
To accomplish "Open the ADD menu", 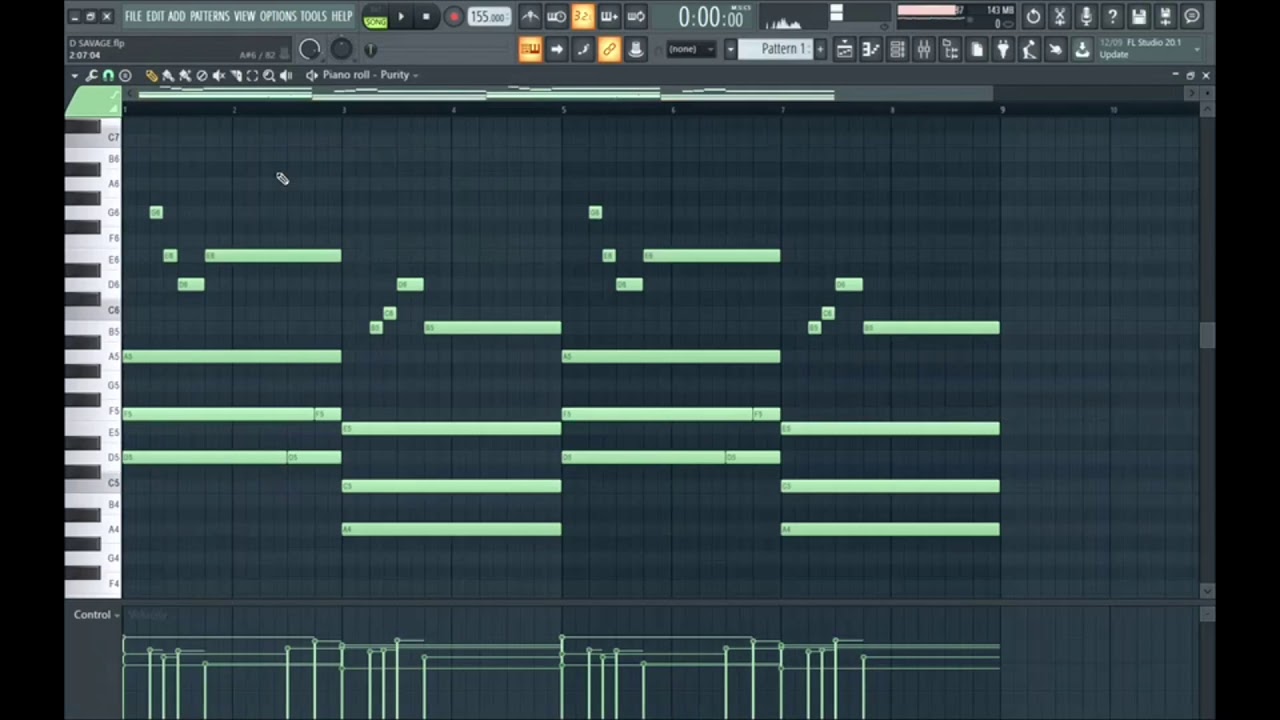I will 177,16.
